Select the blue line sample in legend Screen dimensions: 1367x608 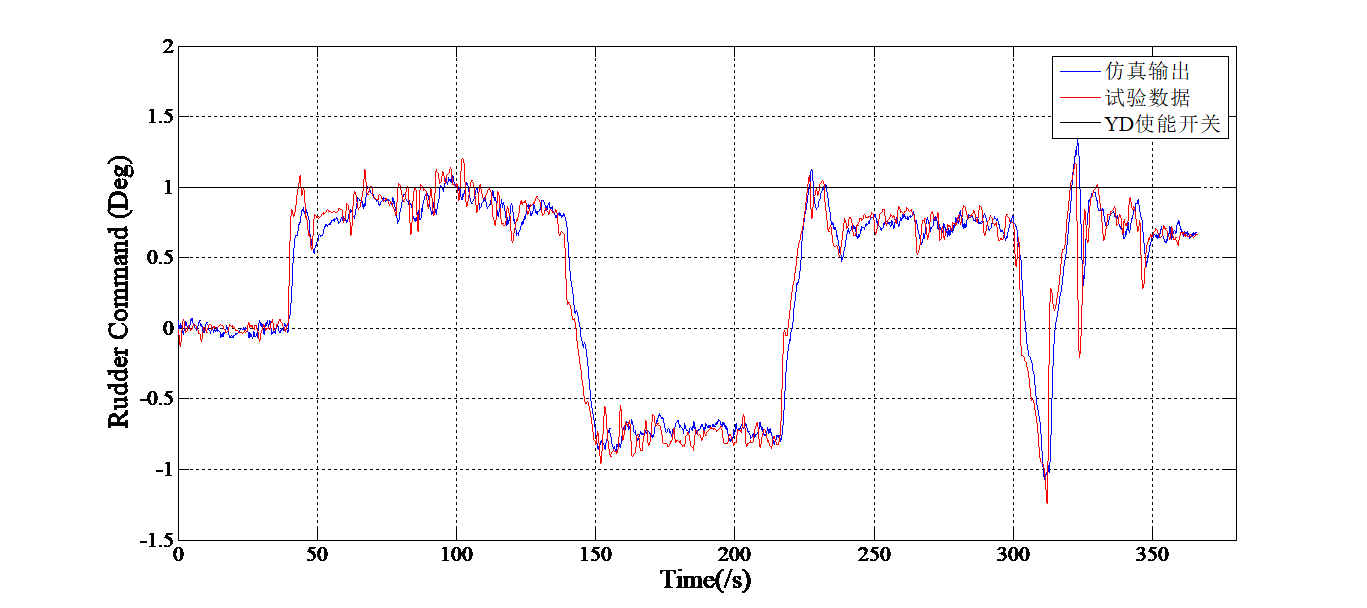(x=1078, y=71)
